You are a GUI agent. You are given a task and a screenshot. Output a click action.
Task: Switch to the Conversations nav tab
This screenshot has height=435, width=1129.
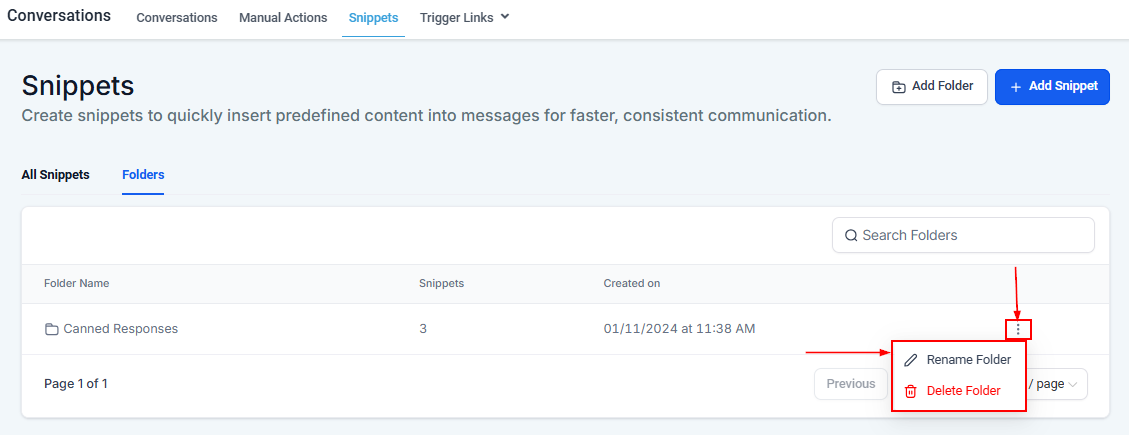[x=177, y=18]
